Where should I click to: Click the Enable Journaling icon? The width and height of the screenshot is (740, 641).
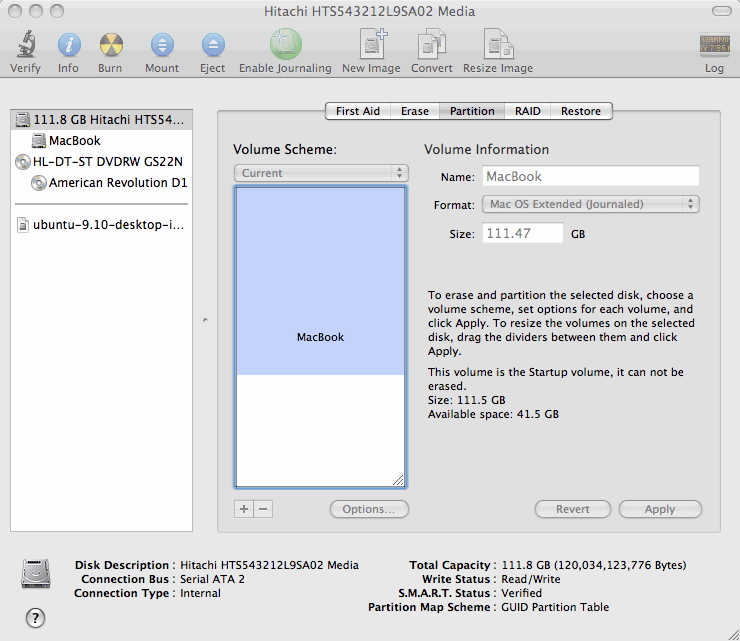(x=286, y=44)
